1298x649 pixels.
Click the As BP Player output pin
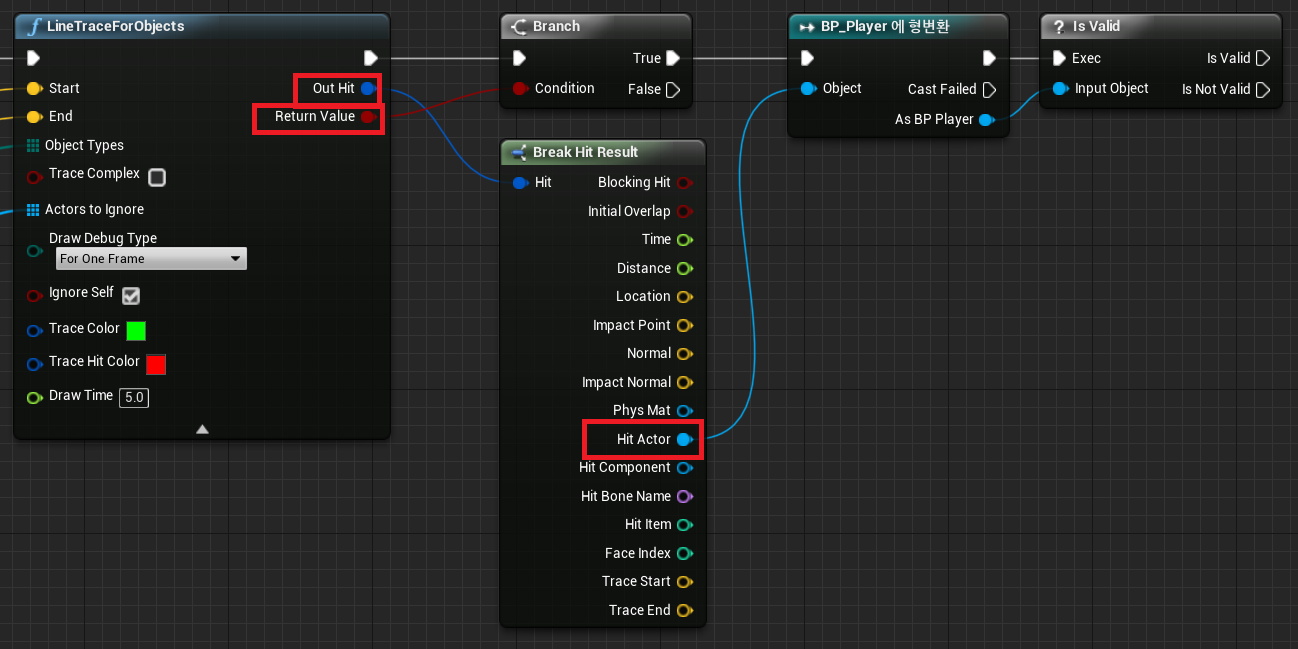pyautogui.click(x=987, y=120)
